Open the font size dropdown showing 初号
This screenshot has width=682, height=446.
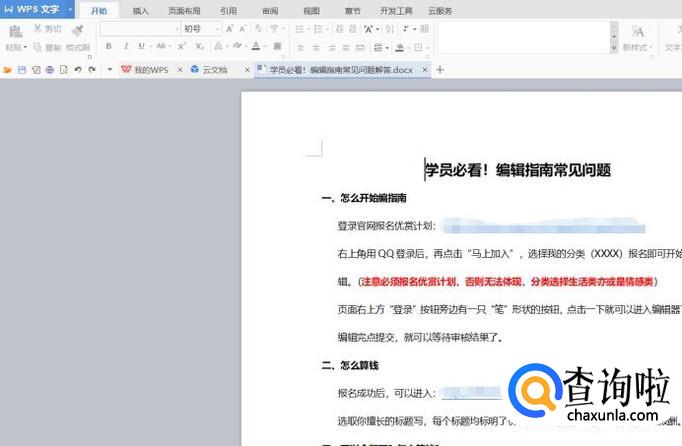point(217,29)
